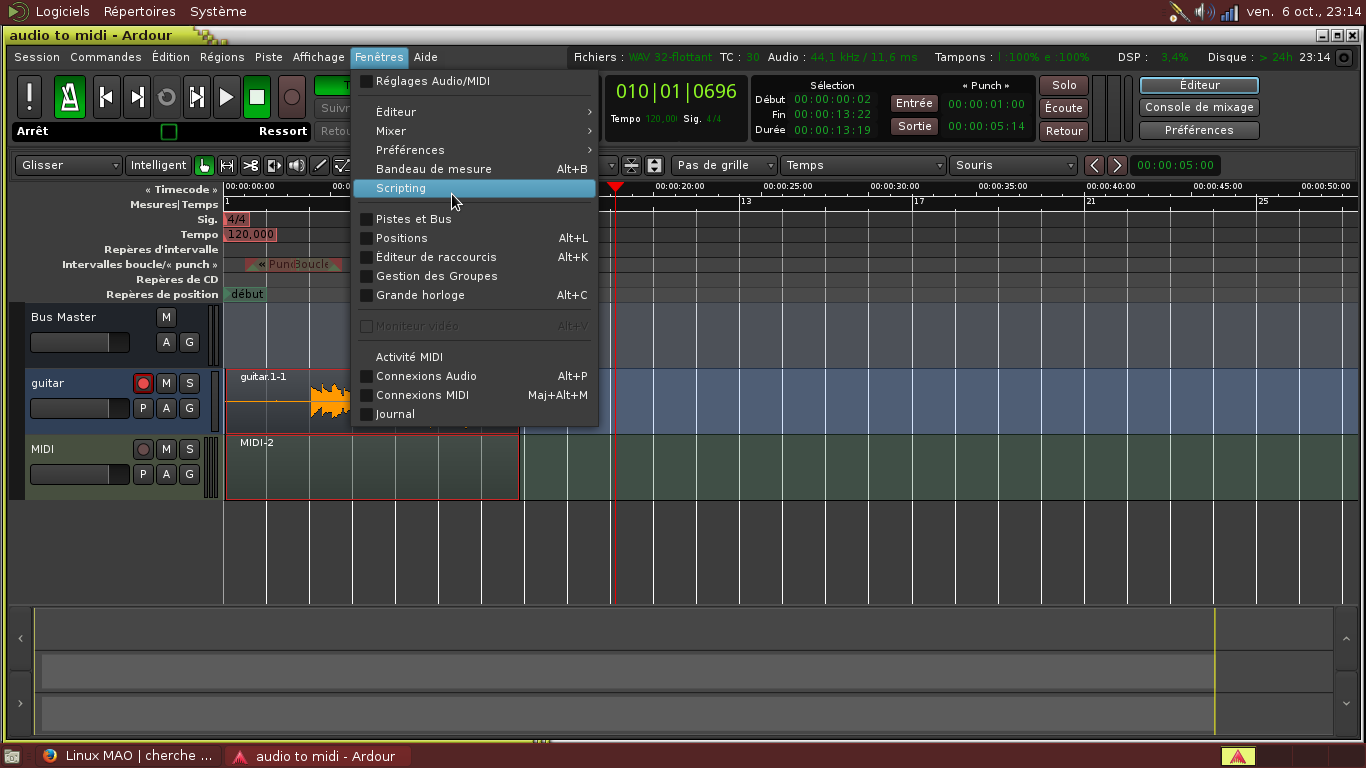Screen dimensions: 1366x768
Task: Toggle loop playback in transport bar
Action: coord(167,97)
